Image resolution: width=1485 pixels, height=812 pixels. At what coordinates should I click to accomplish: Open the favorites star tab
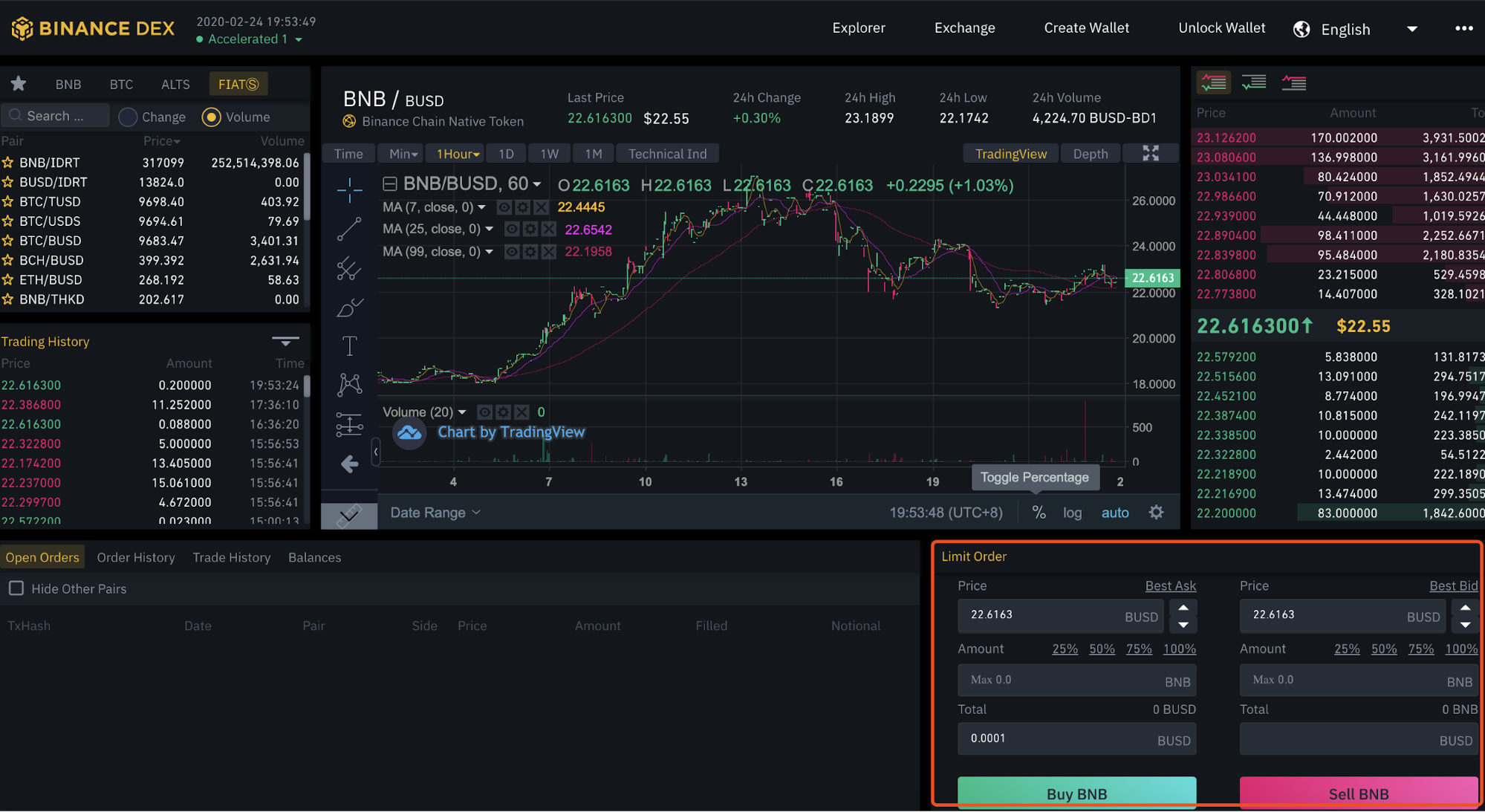19,84
